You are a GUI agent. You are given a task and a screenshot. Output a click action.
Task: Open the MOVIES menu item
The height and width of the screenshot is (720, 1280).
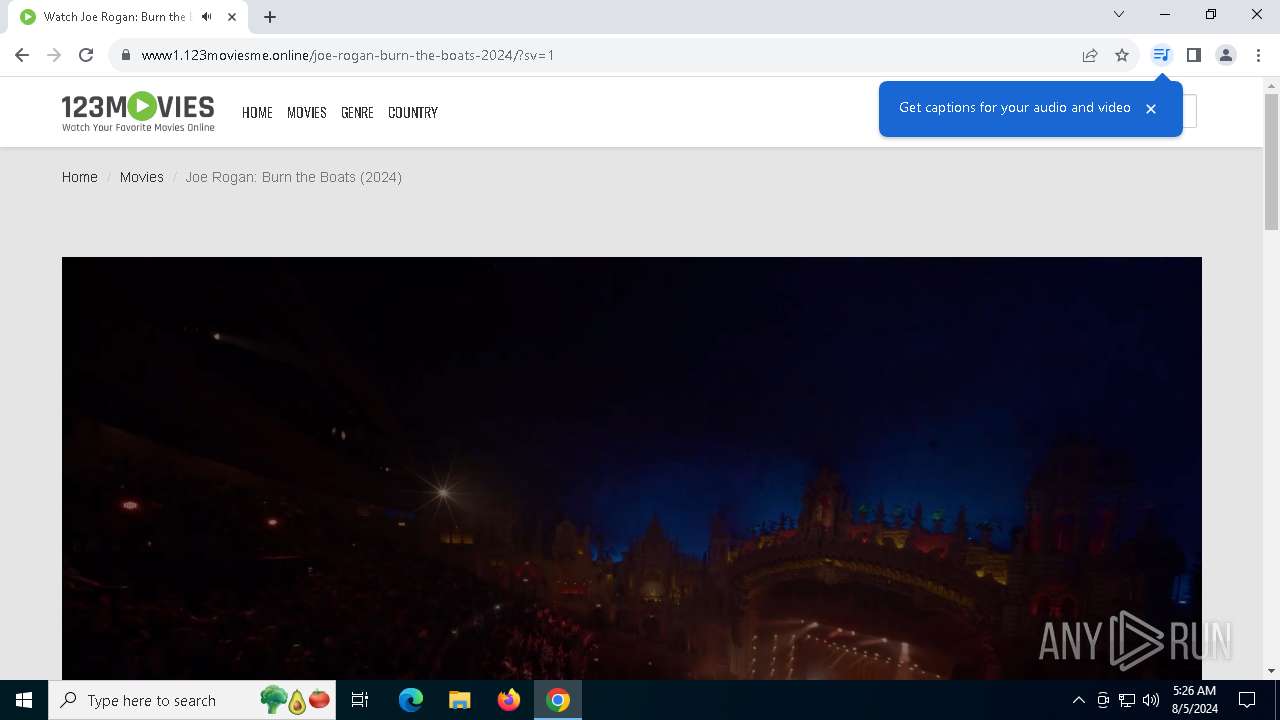[307, 112]
